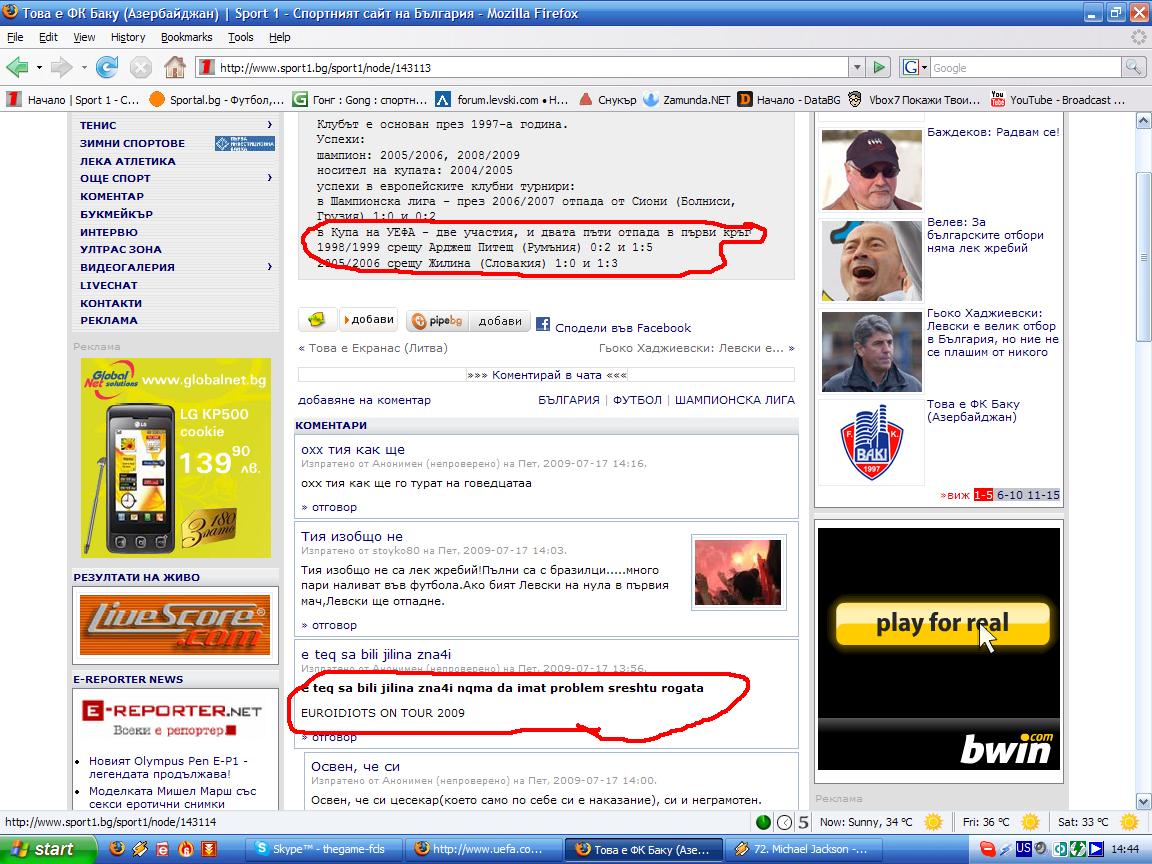Expand the ТЕНИС sidebar submenu

[x=270, y=125]
